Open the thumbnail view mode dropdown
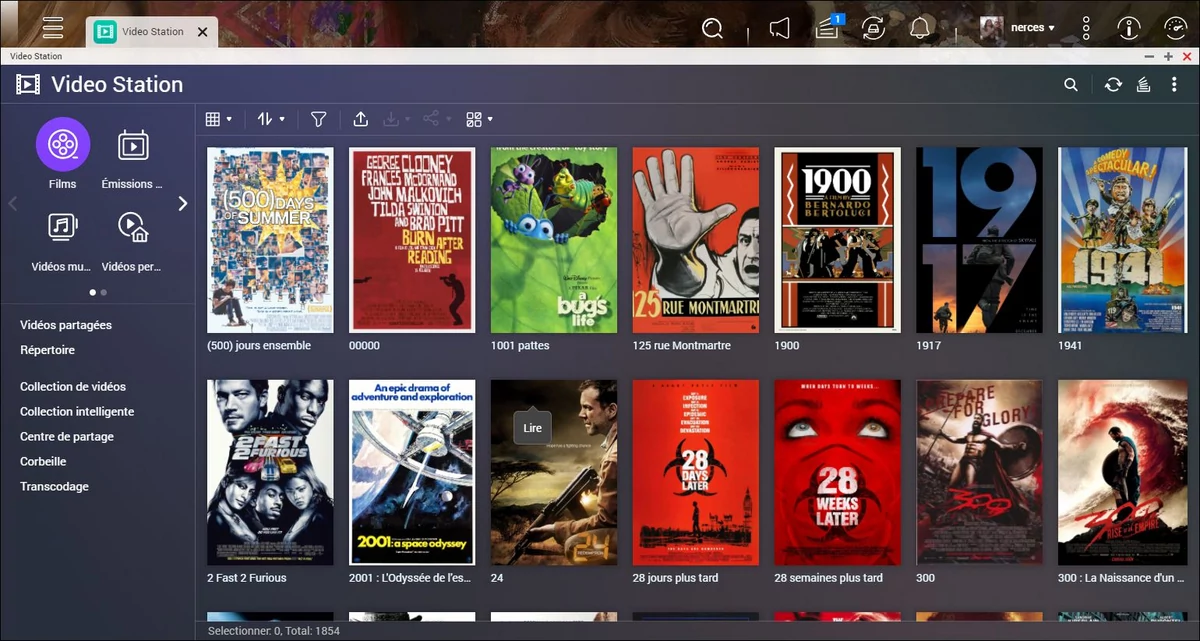This screenshot has height=641, width=1200. [218, 119]
